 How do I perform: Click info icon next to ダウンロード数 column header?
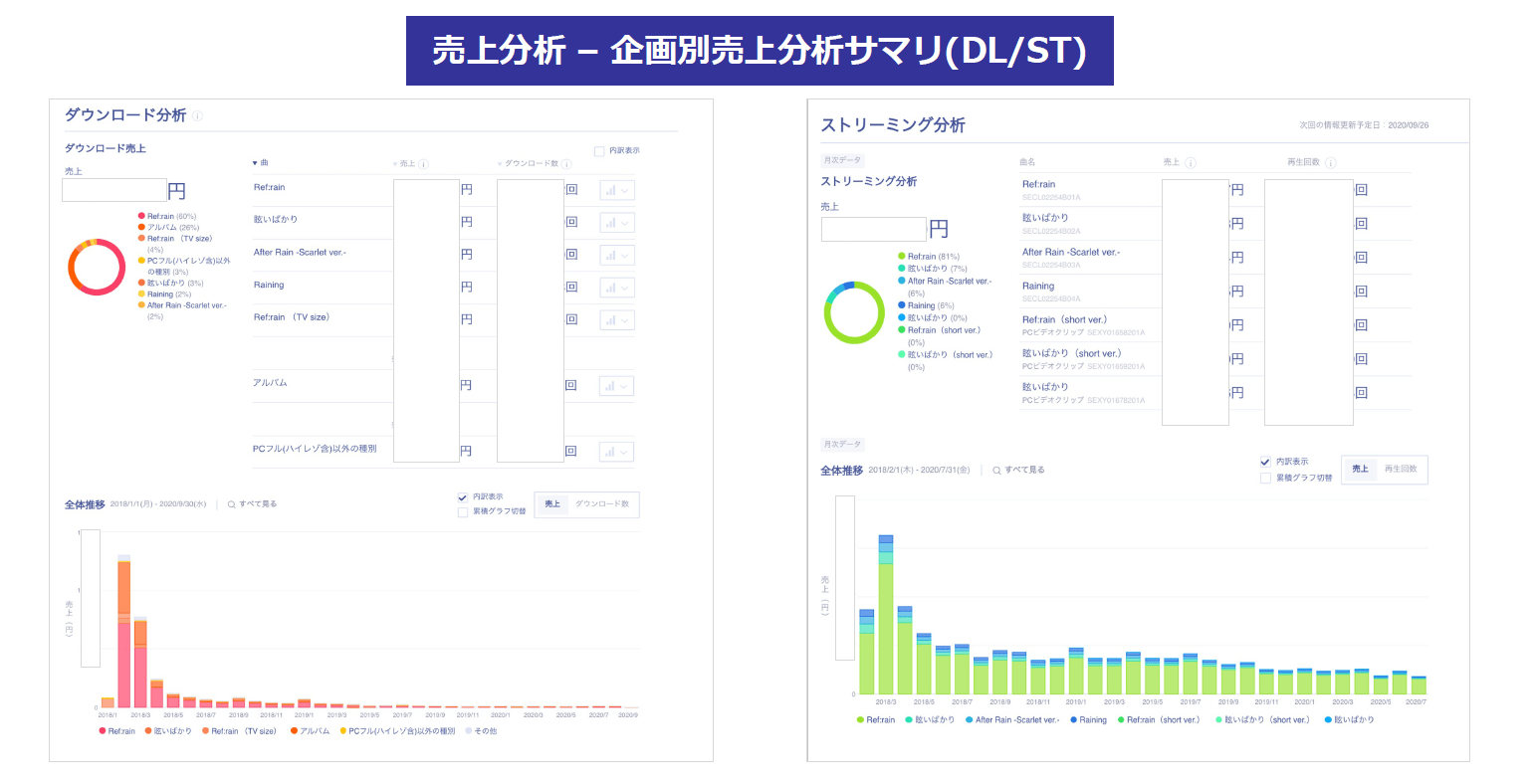(566, 164)
